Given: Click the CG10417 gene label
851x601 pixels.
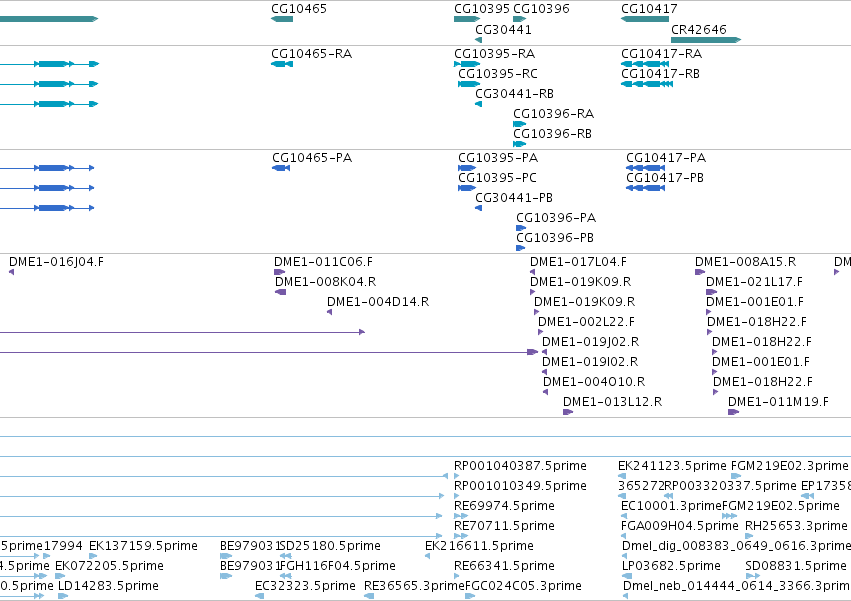Looking at the screenshot, I should [649, 9].
